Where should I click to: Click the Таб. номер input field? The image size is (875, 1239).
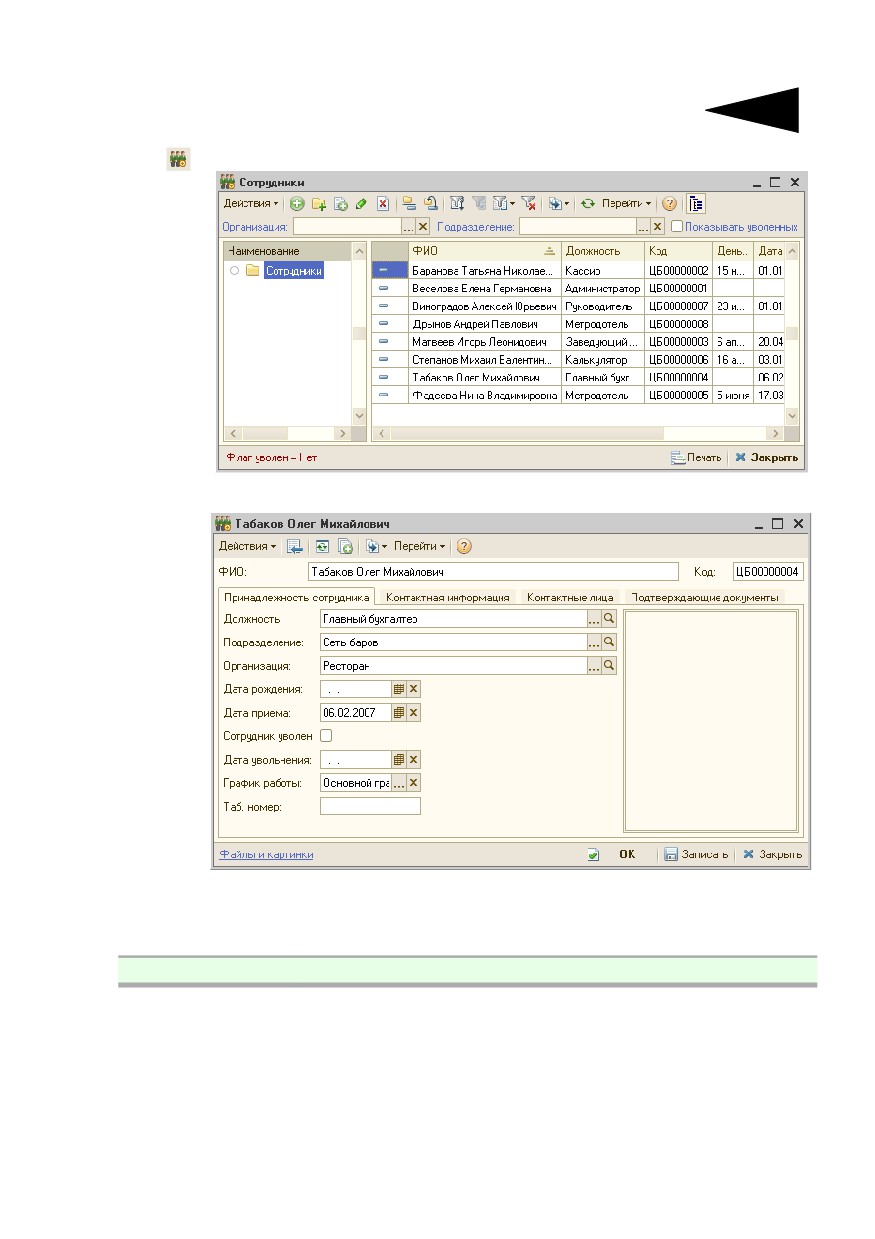(370, 806)
